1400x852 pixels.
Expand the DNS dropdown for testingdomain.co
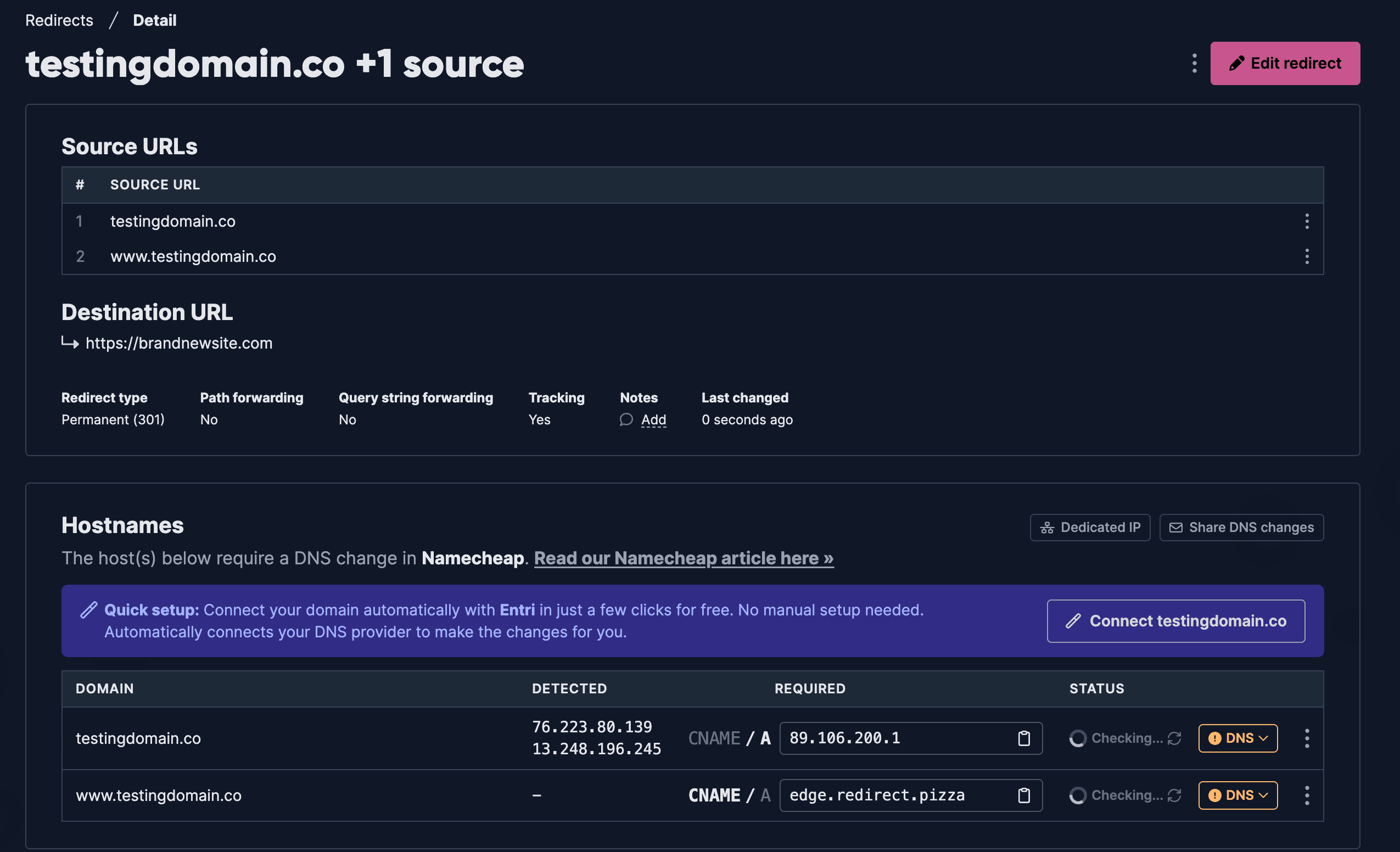coord(1238,738)
